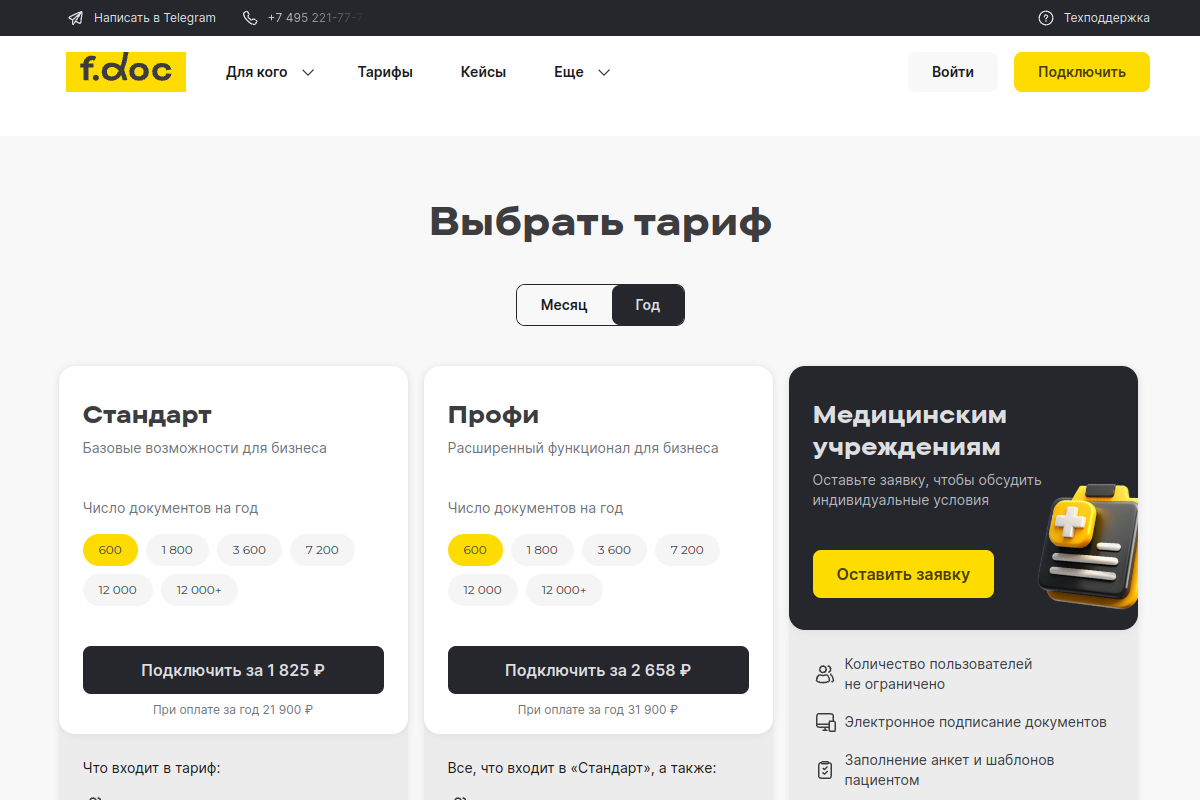Image resolution: width=1200 pixels, height=800 pixels.
Task: Expand the Для кого dropdown menu
Action: pyautogui.click(x=270, y=72)
